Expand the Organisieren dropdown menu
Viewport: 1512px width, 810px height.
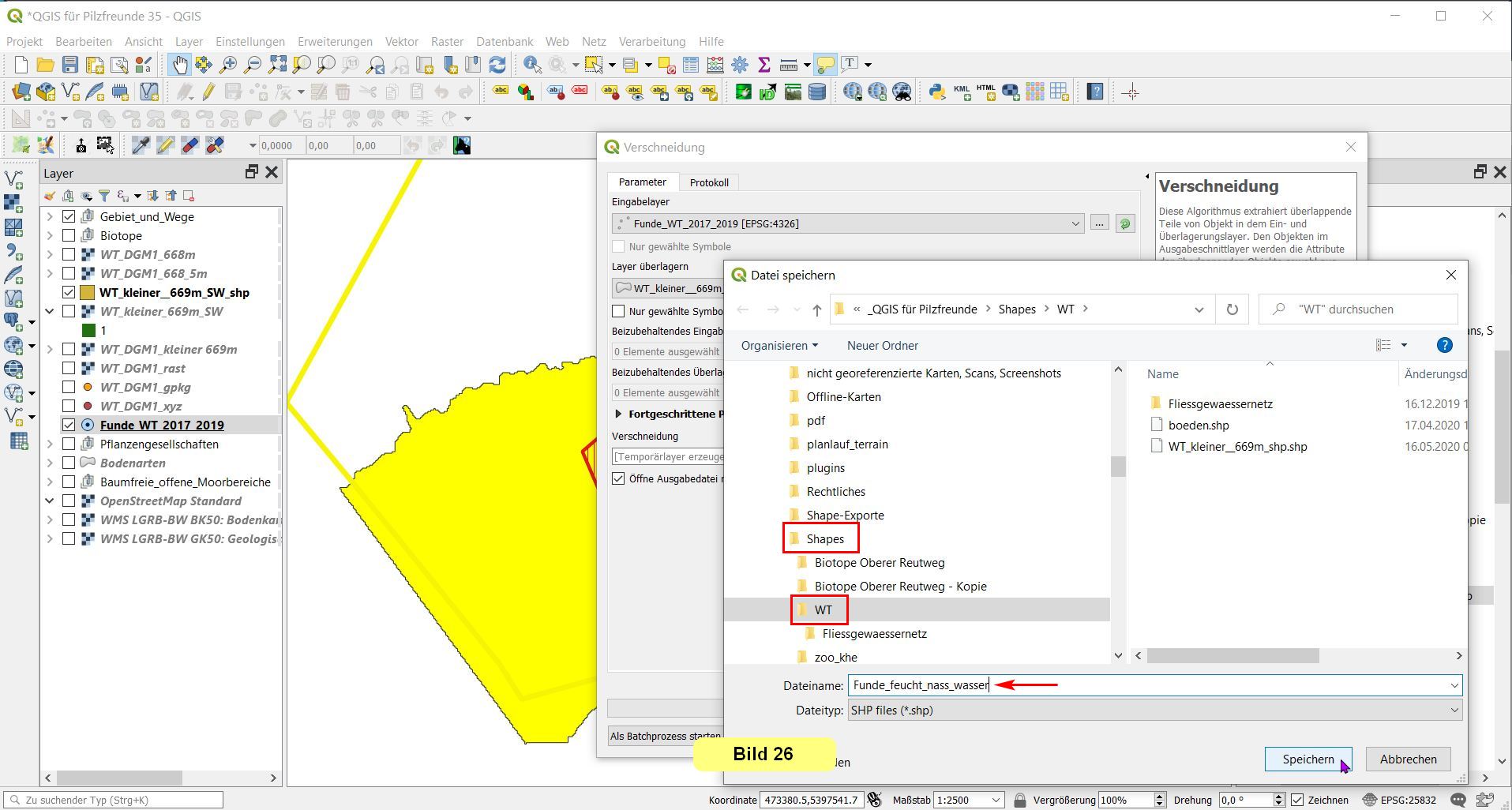tap(779, 346)
